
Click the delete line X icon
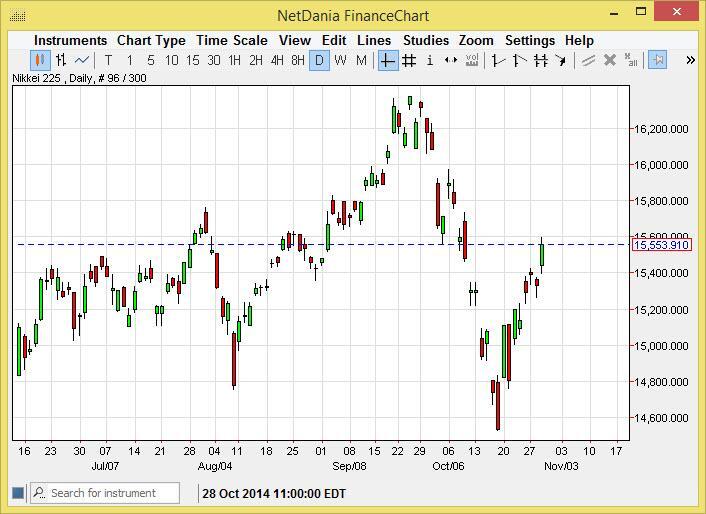point(609,60)
